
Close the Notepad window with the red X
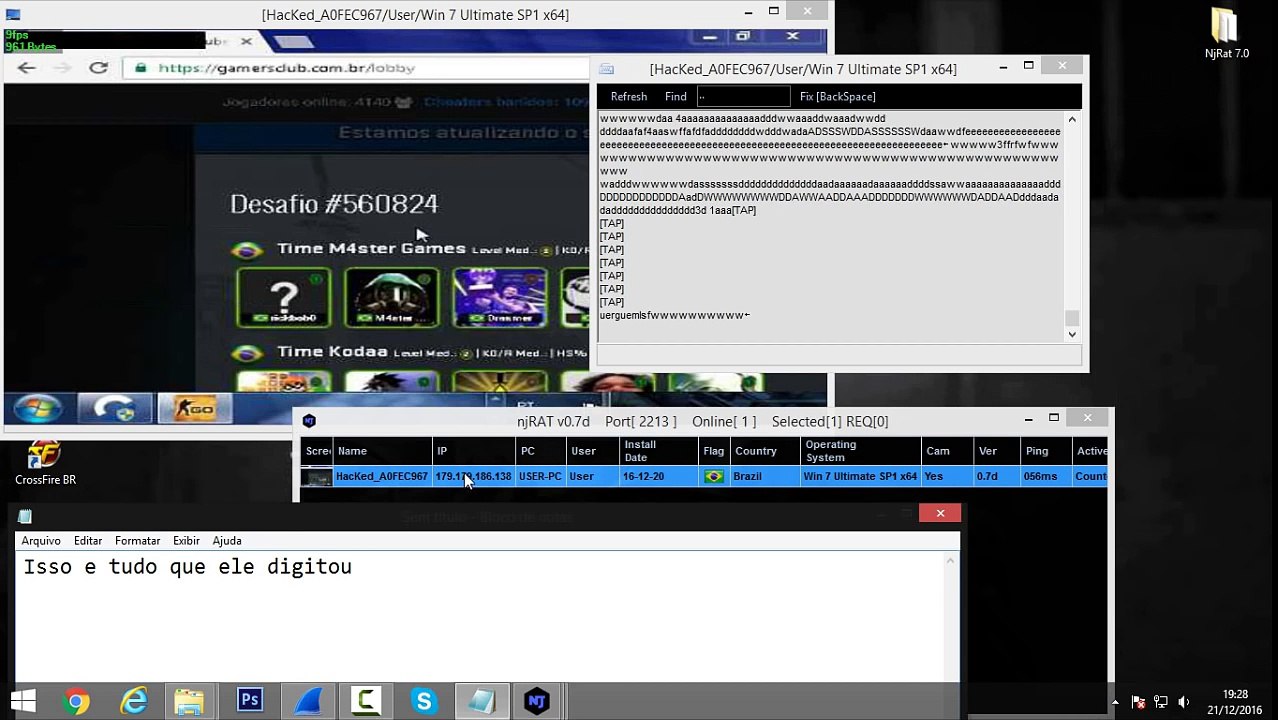[x=940, y=514]
